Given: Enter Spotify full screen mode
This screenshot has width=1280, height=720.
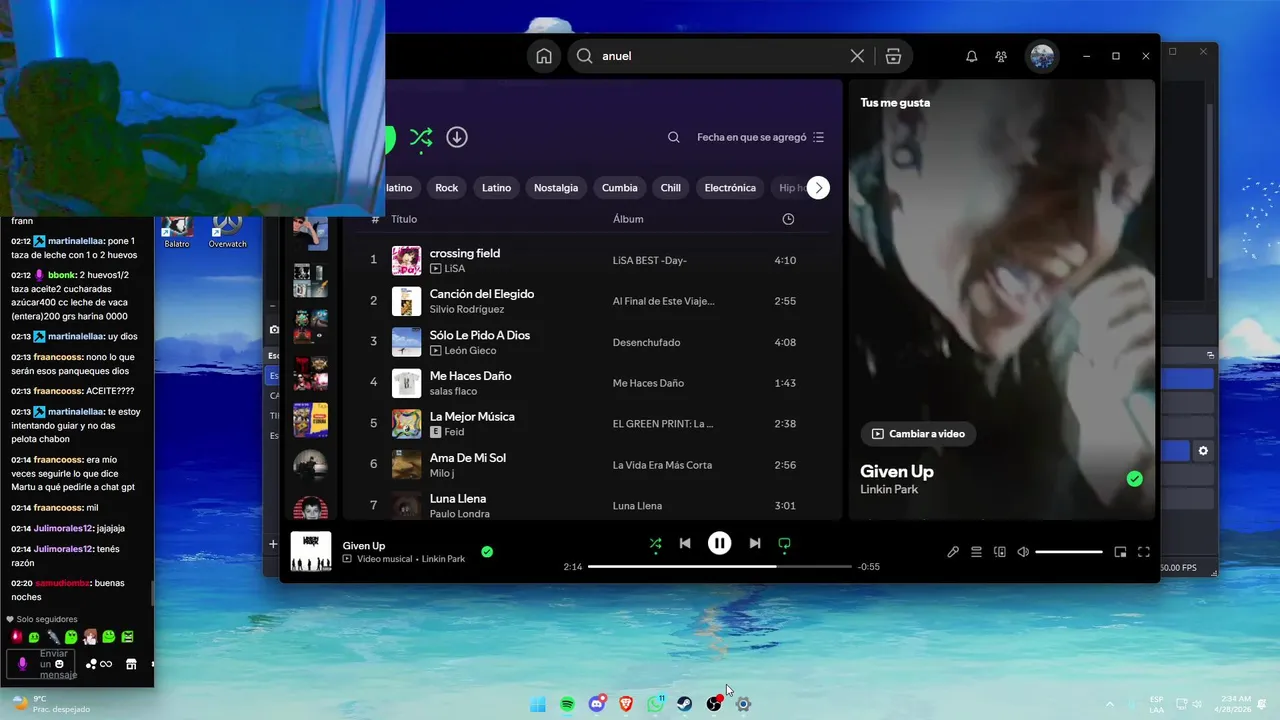Looking at the screenshot, I should point(1144,551).
